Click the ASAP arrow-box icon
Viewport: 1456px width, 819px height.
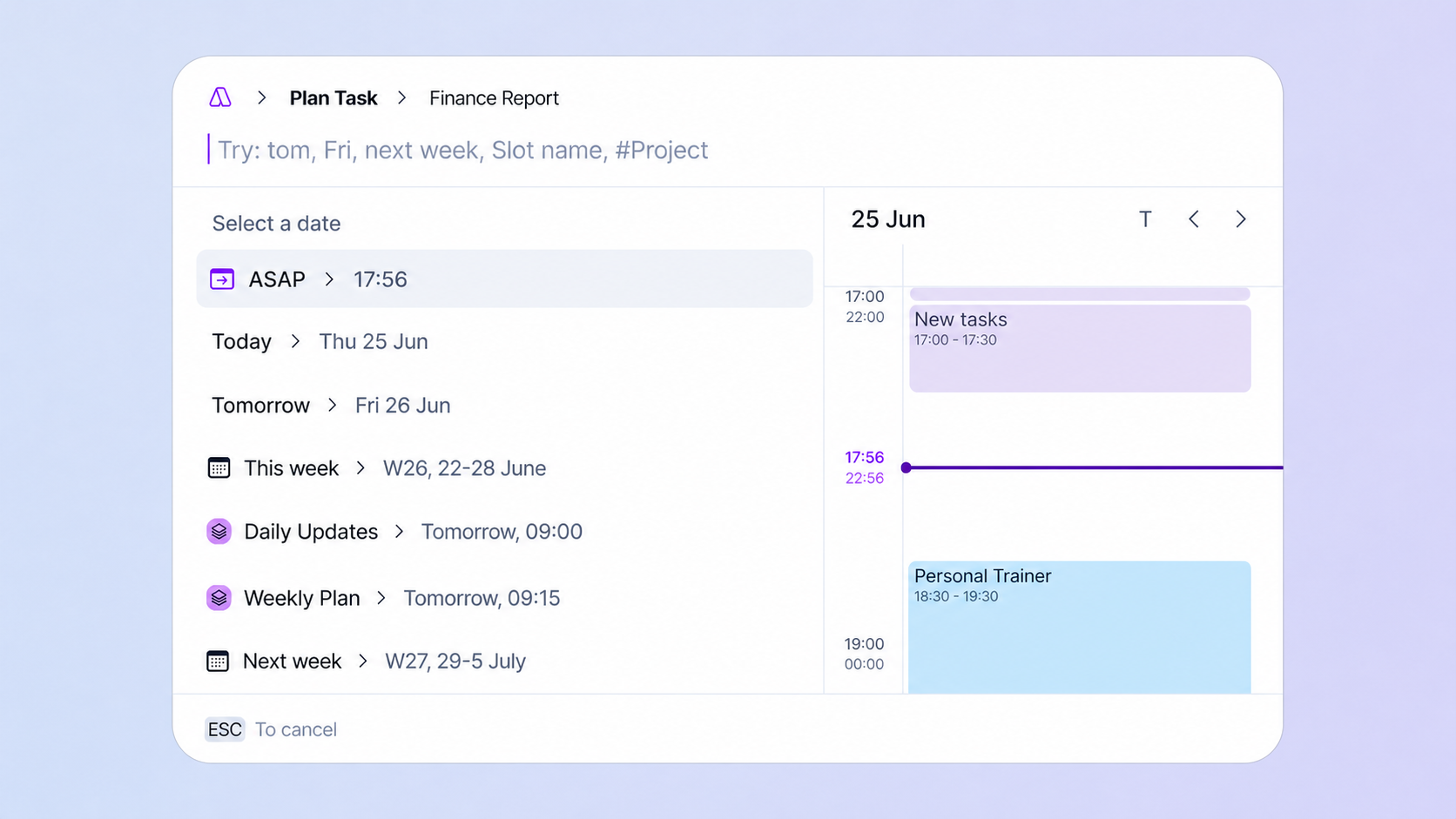click(222, 279)
